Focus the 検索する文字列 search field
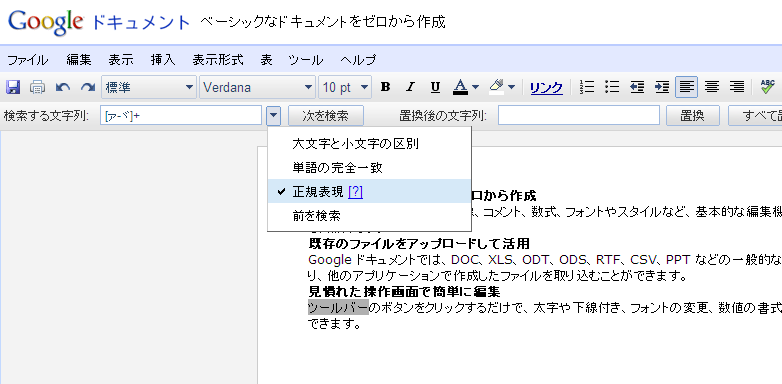Viewport: 782px width, 384px height. [181, 116]
